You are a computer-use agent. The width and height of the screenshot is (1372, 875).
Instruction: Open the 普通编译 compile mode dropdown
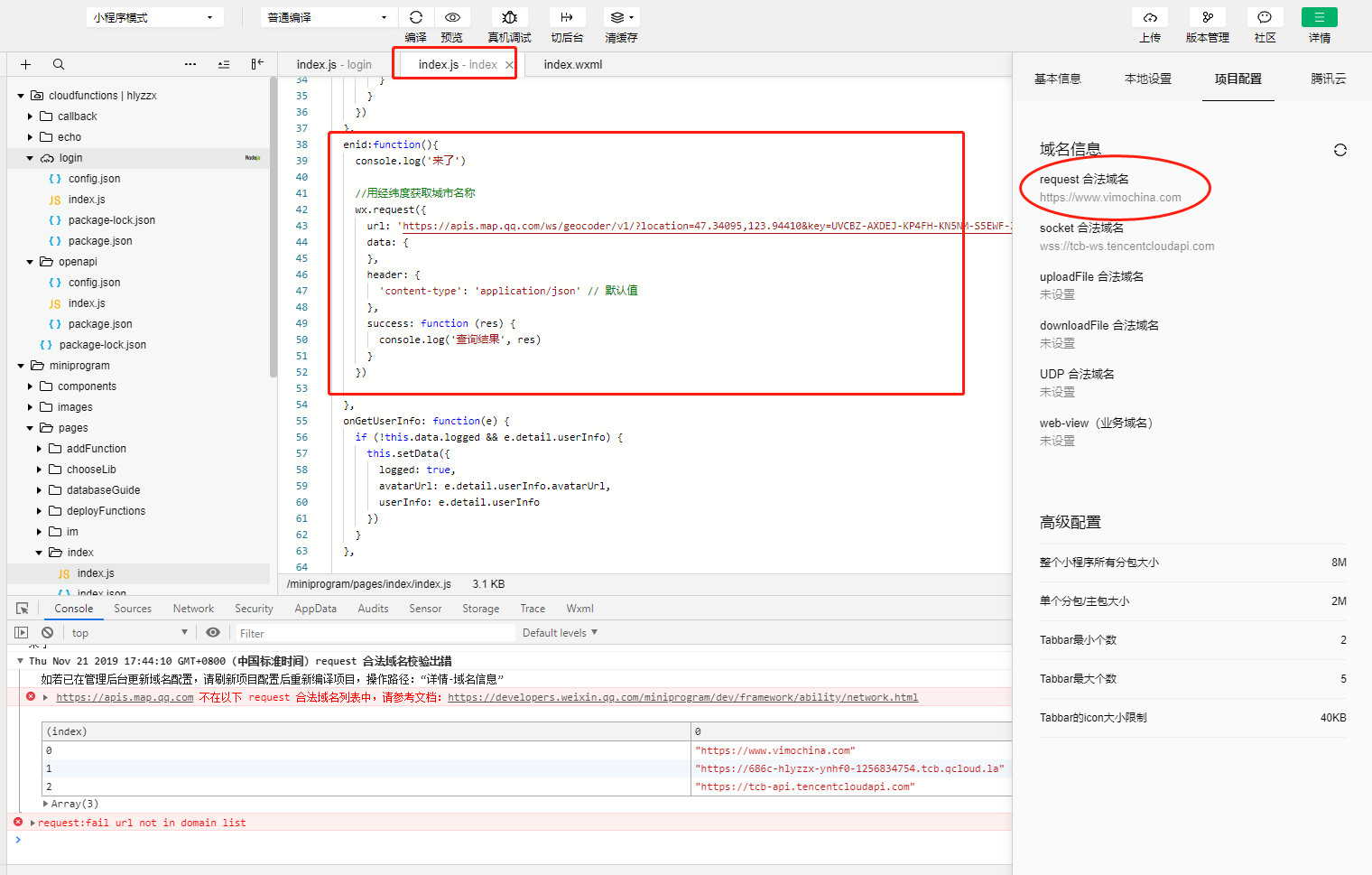[329, 17]
